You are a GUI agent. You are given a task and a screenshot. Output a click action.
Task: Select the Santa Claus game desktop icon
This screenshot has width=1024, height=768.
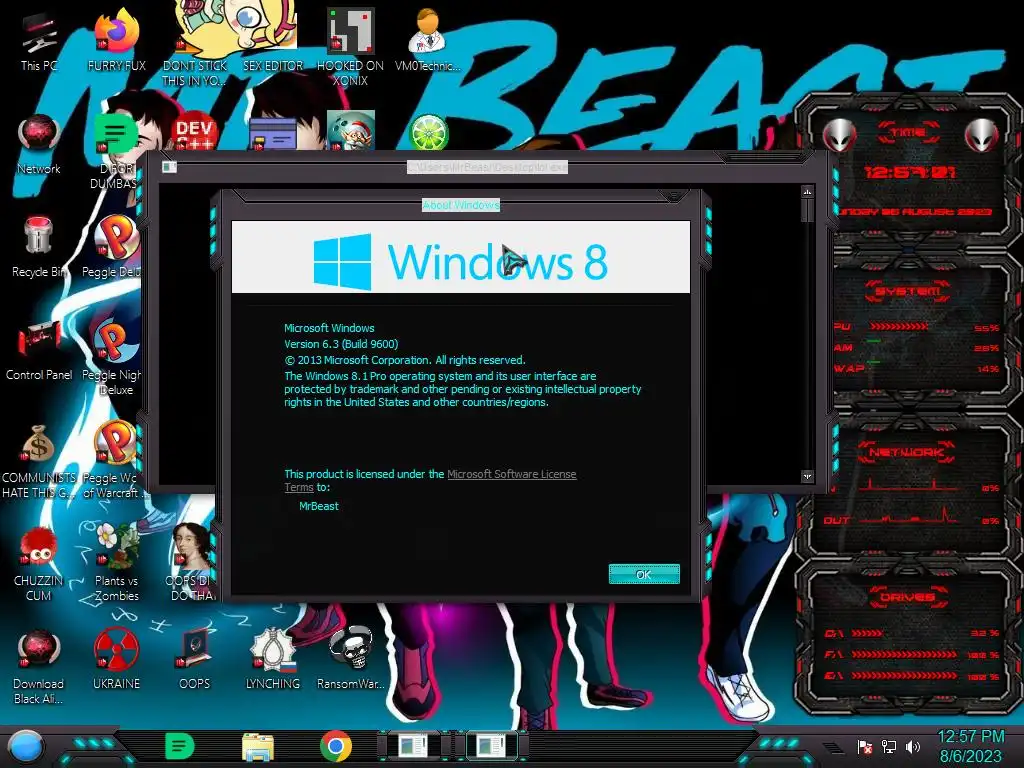point(351,131)
